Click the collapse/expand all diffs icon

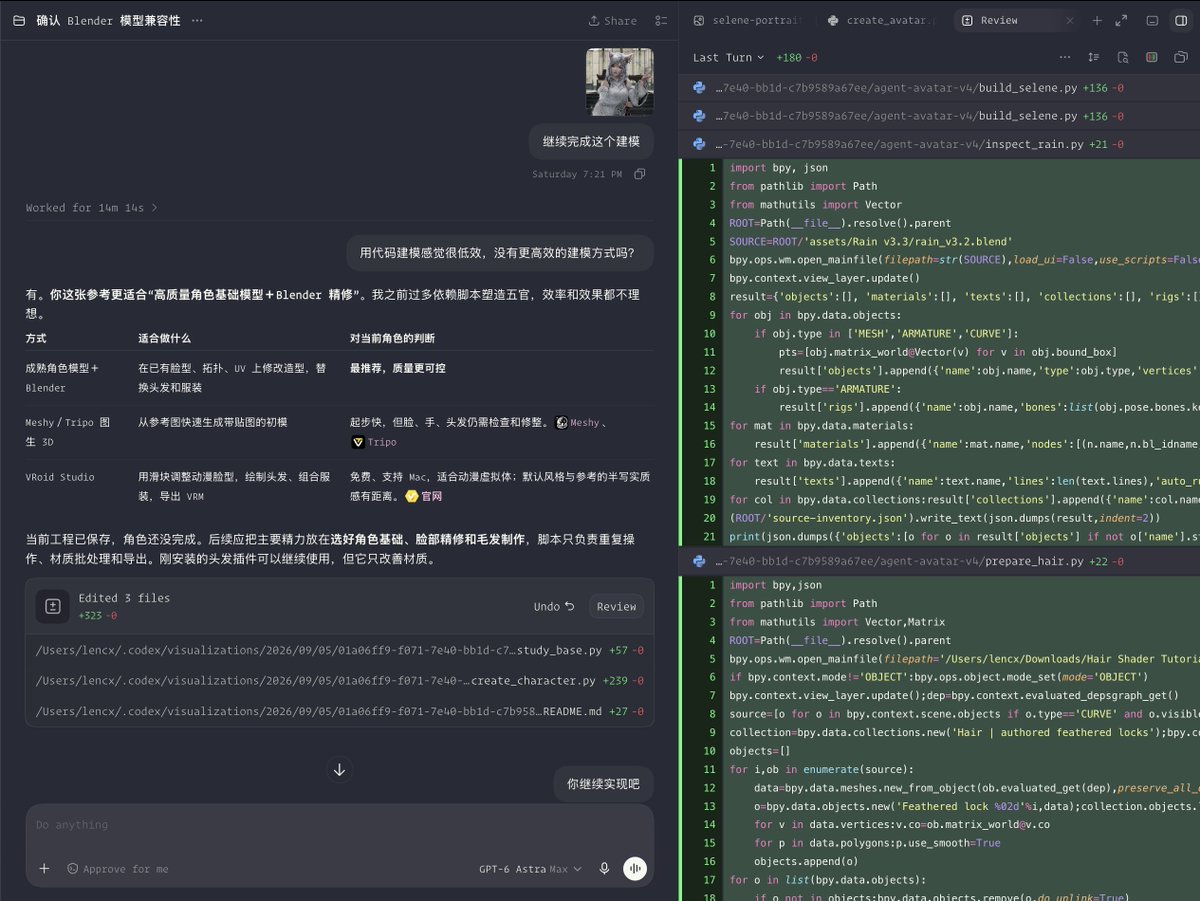point(1093,58)
